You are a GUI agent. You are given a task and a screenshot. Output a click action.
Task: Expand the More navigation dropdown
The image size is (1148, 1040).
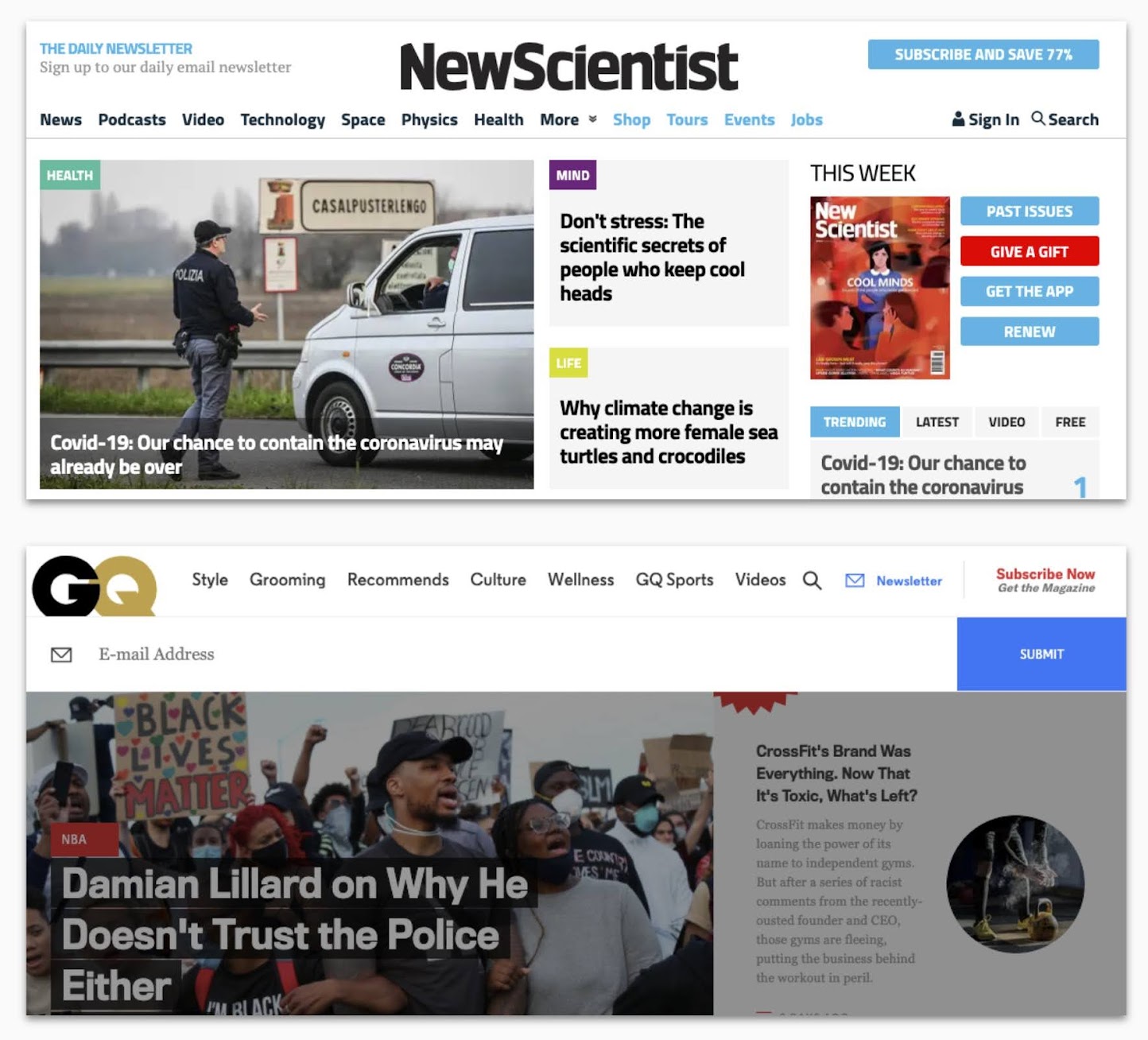pos(568,119)
